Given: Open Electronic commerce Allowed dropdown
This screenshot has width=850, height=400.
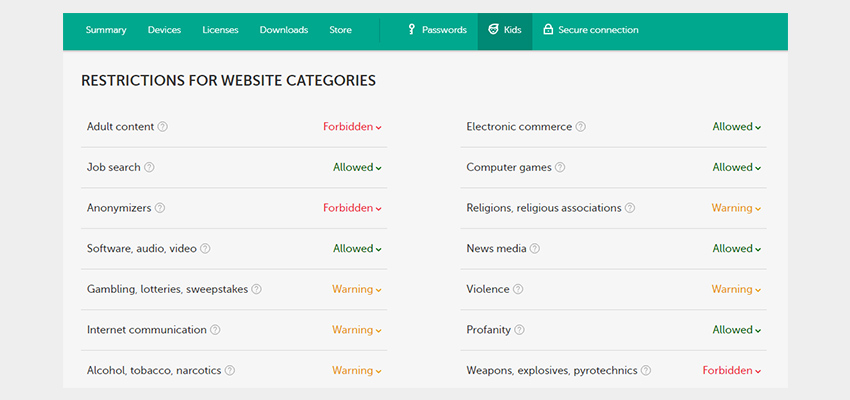Looking at the screenshot, I should (737, 127).
